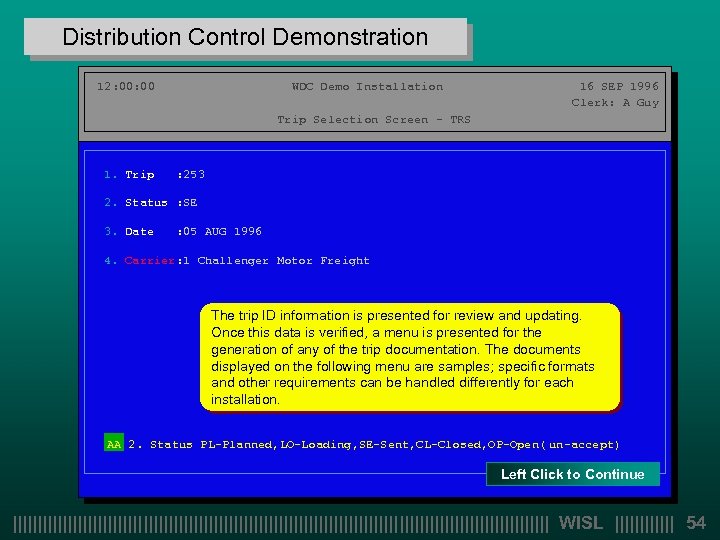Click the Trip field label
This screenshot has height=540, width=720.
click(140, 174)
